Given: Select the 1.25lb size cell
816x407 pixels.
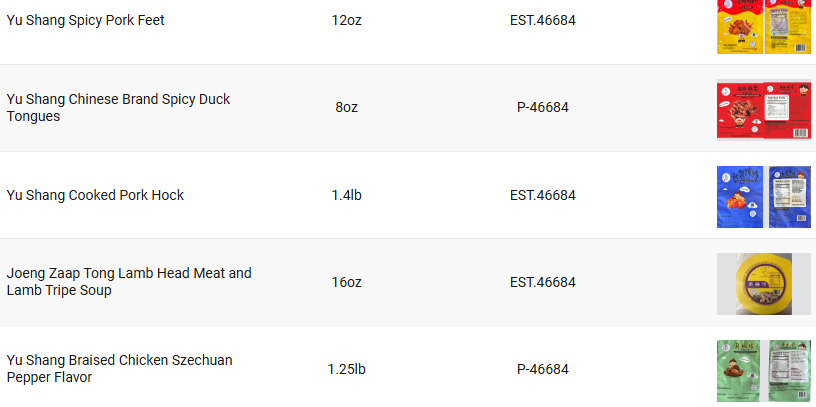Looking at the screenshot, I should 347,369.
